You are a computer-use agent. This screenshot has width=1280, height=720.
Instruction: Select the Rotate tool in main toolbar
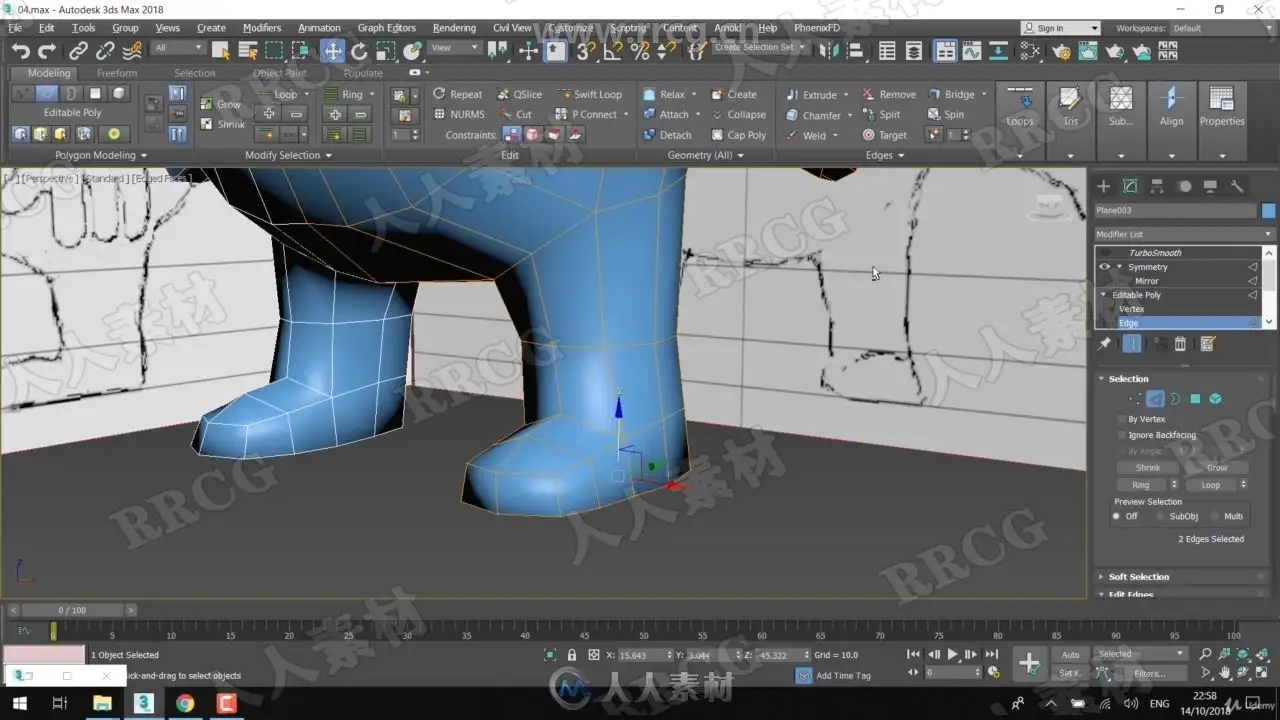click(359, 51)
